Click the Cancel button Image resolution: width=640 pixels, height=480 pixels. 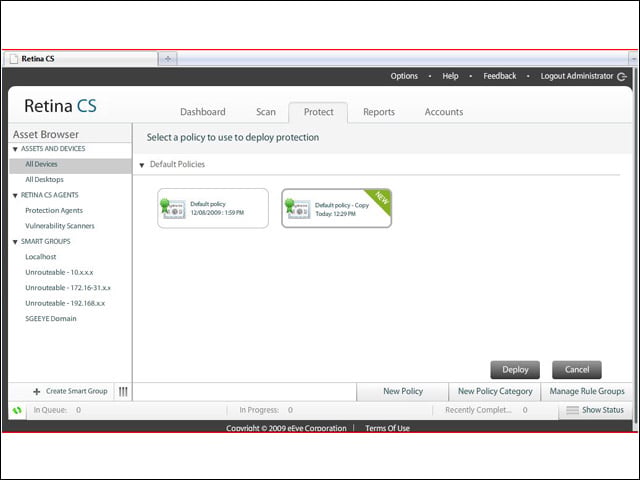[577, 370]
